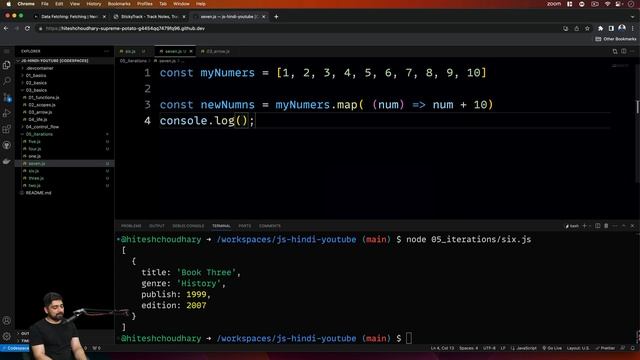640x360 pixels.
Task: Click the Accounts icon in activity bar
Action: click(x=7, y=321)
